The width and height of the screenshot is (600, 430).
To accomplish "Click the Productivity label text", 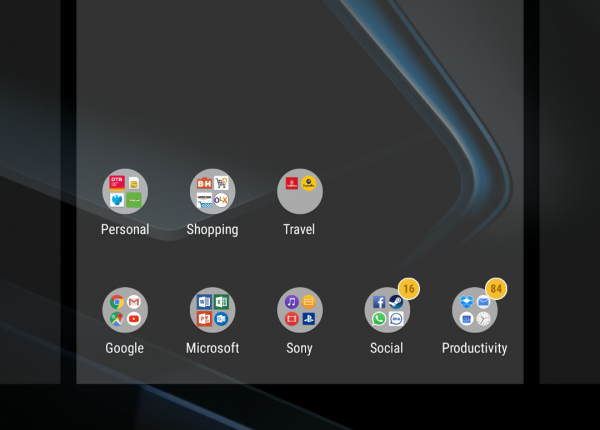I will (x=474, y=349).
